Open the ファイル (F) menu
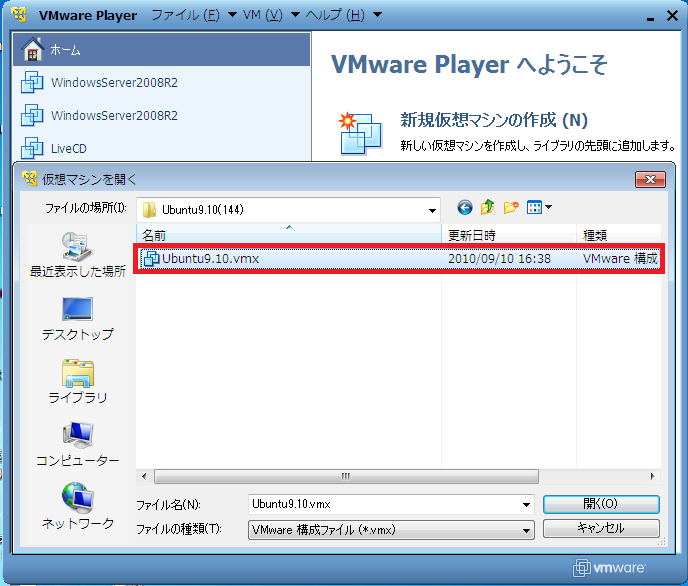 click(x=185, y=15)
